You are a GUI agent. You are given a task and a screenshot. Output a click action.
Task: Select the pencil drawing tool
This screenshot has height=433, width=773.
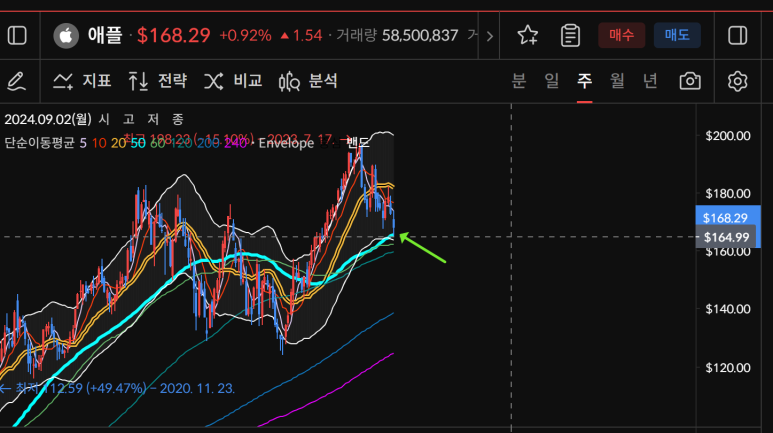coord(16,81)
